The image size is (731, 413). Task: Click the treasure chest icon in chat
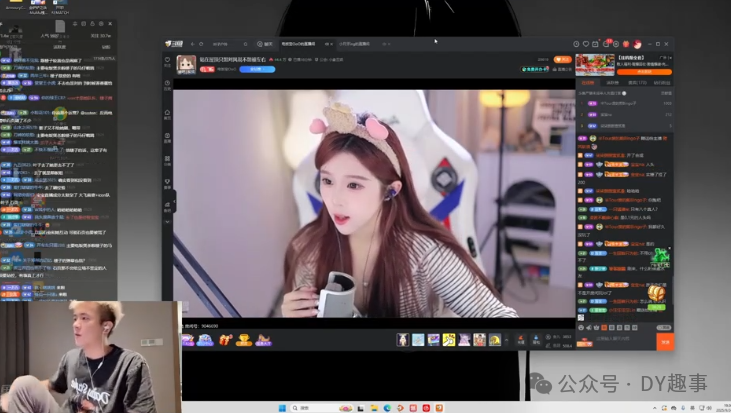[x=656, y=293]
